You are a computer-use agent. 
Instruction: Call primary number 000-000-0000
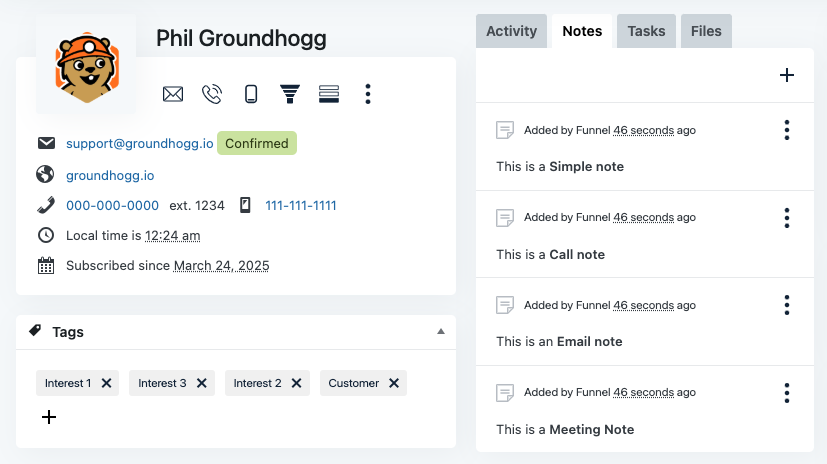click(x=112, y=206)
